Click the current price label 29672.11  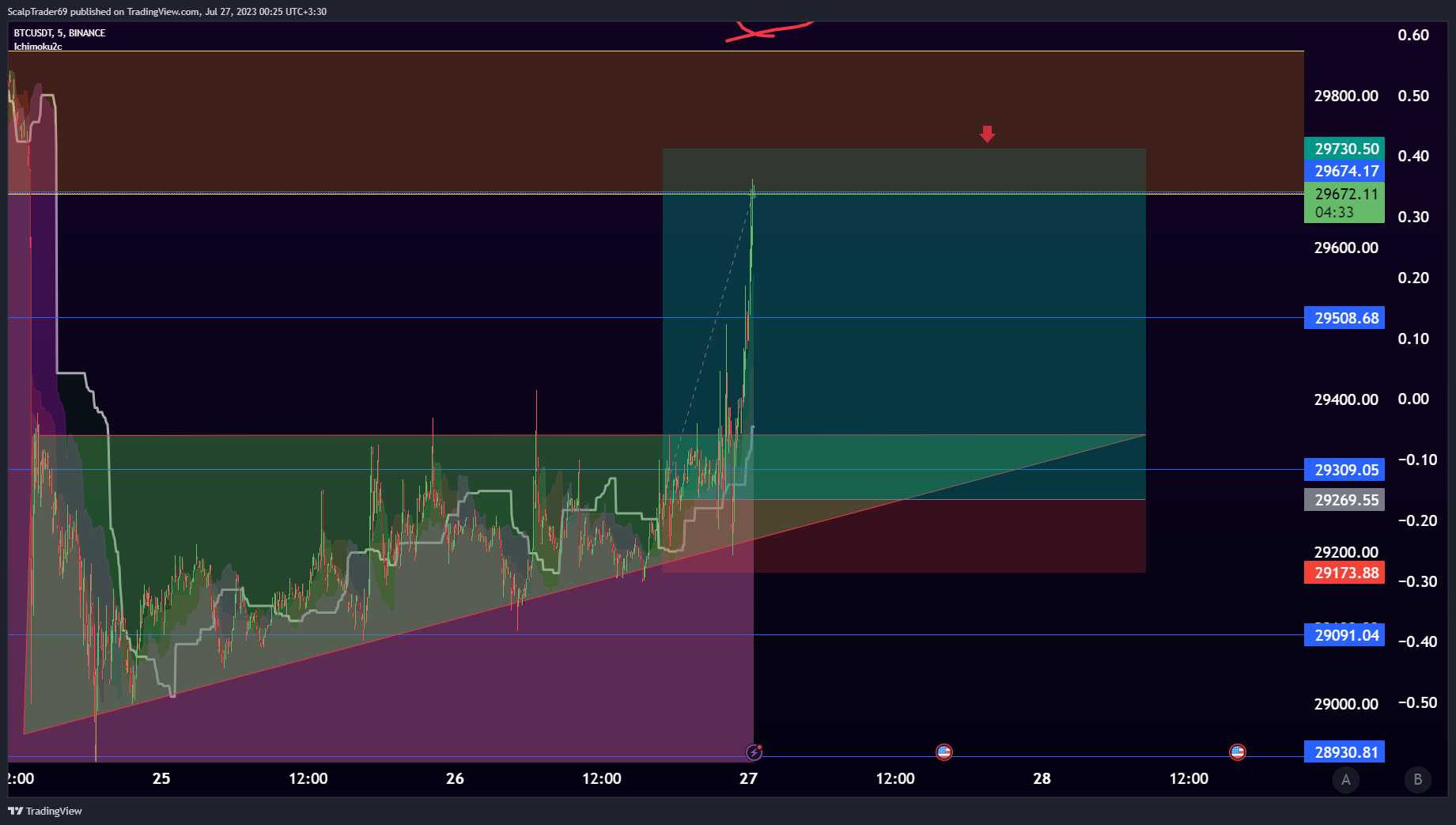pos(1346,194)
